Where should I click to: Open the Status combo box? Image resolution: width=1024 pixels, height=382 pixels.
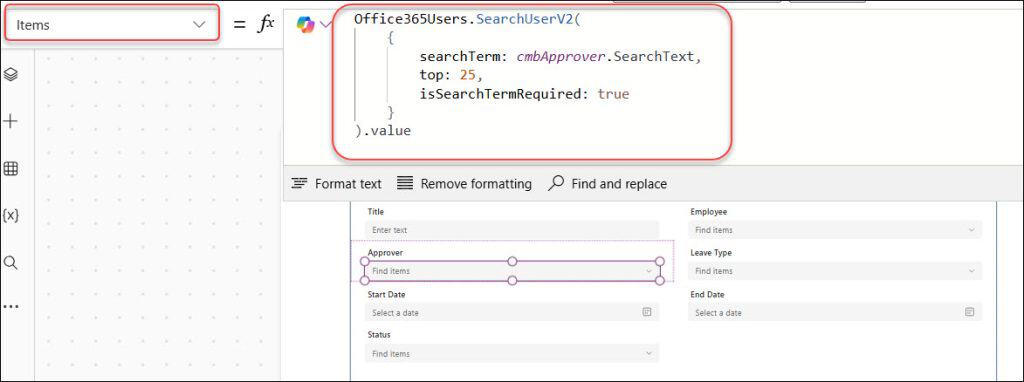(x=512, y=353)
